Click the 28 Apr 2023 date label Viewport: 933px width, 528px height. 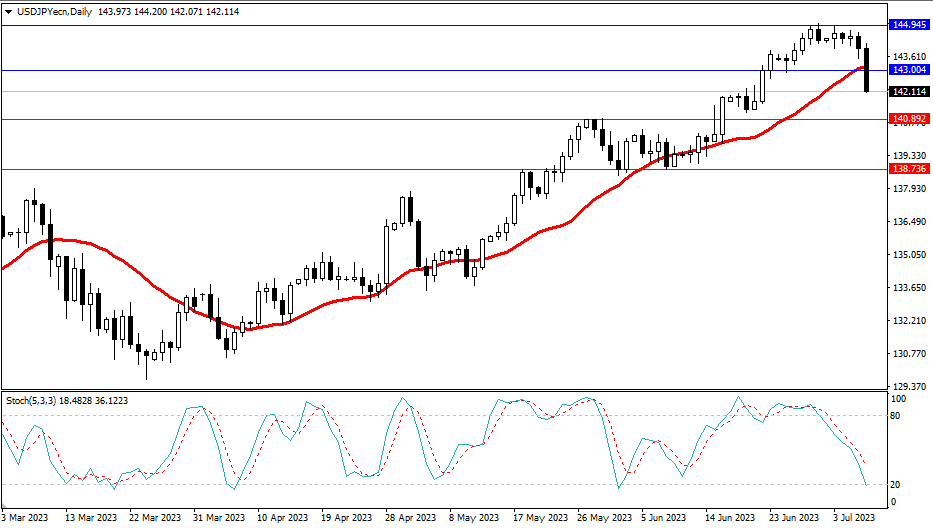tap(412, 518)
